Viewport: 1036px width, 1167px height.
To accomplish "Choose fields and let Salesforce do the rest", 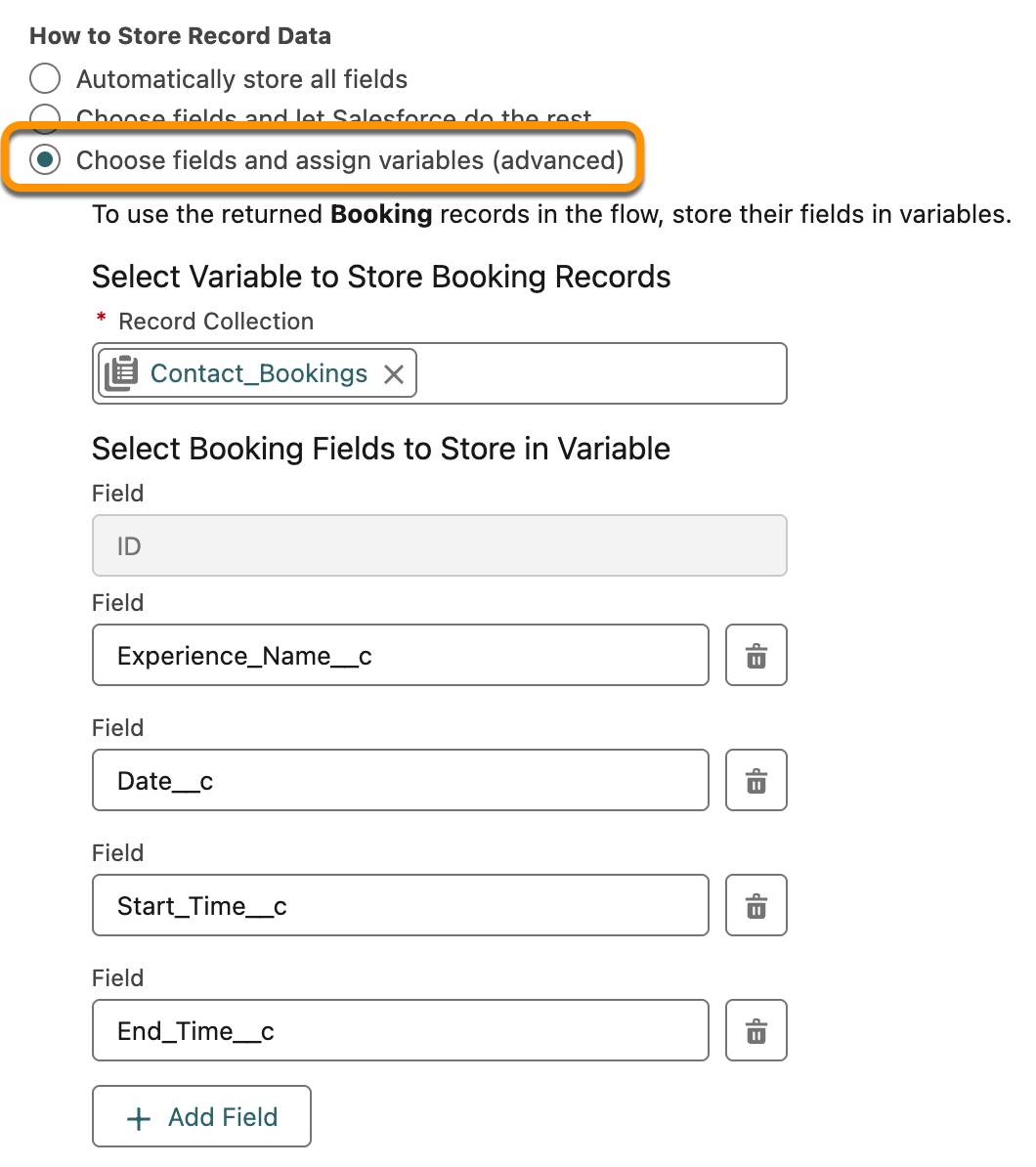I will click(x=45, y=118).
